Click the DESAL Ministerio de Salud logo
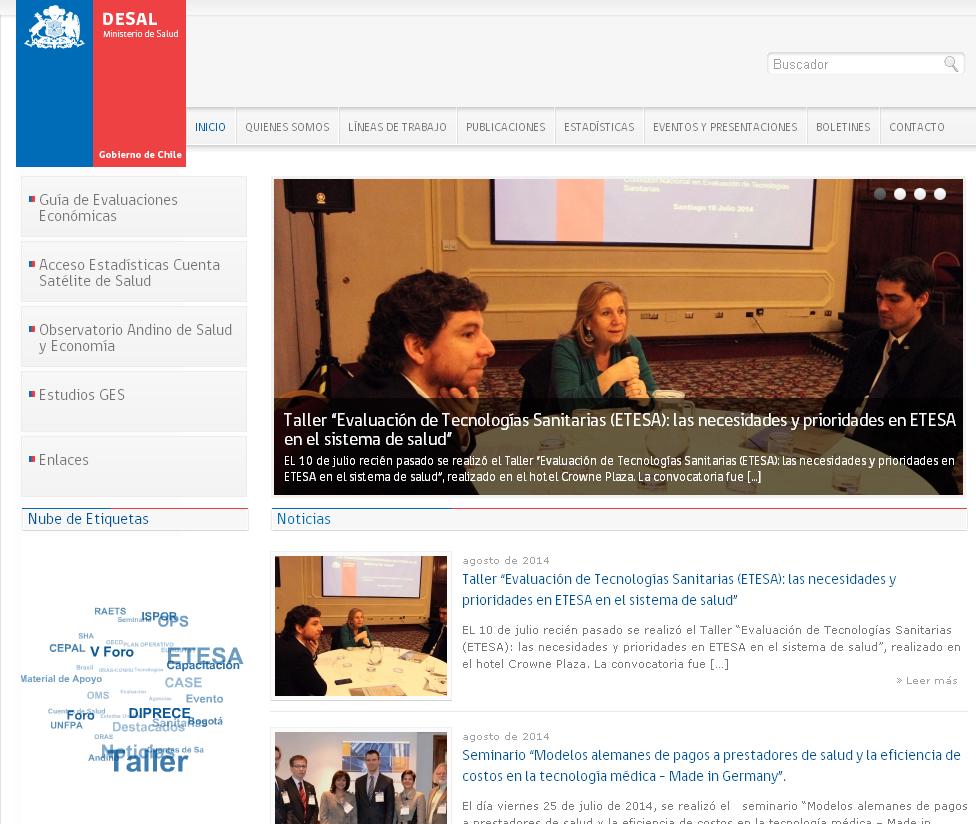The image size is (976, 824). coord(101,83)
